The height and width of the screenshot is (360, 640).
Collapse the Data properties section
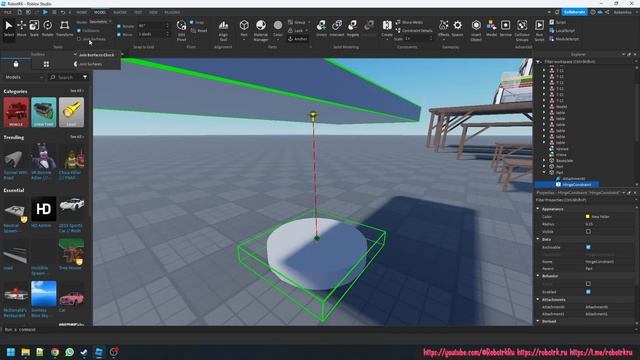(x=538, y=239)
